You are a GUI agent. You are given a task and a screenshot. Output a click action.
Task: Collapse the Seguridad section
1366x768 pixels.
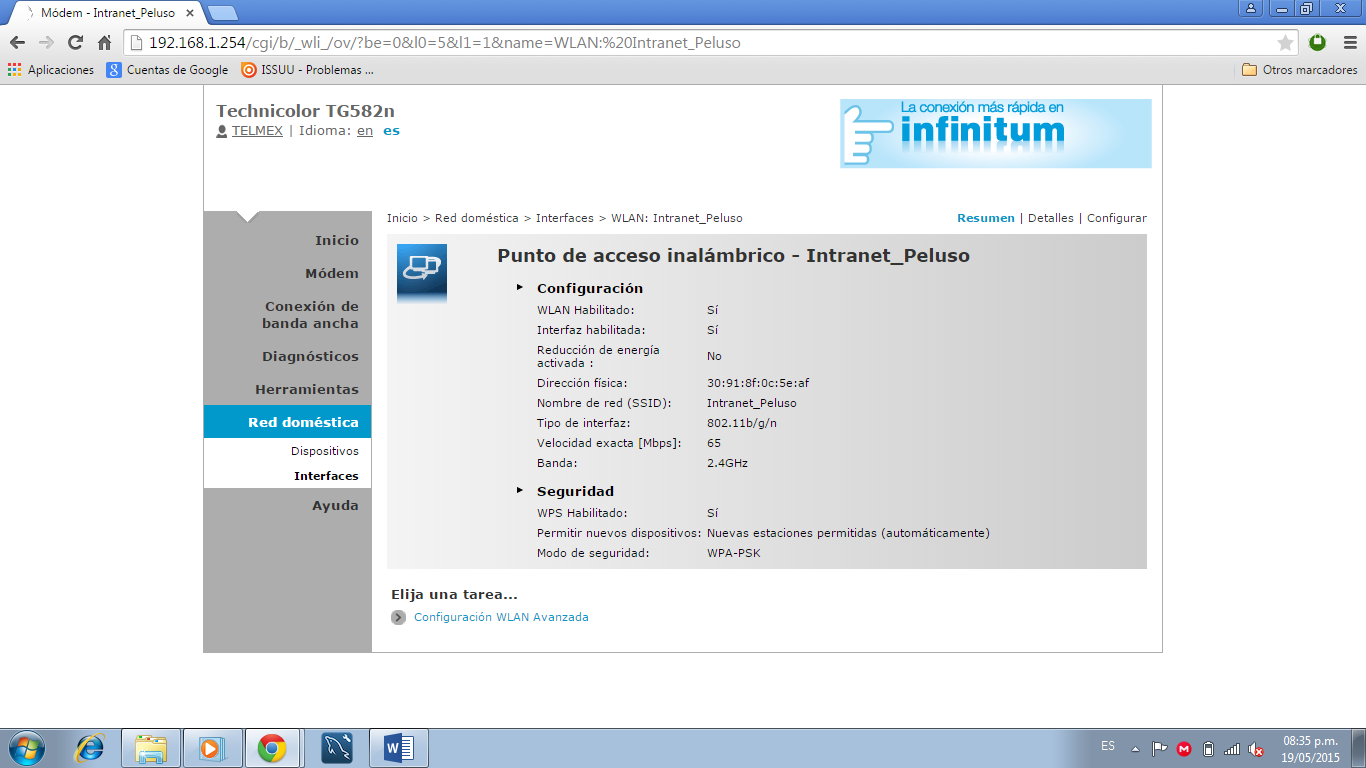point(519,490)
